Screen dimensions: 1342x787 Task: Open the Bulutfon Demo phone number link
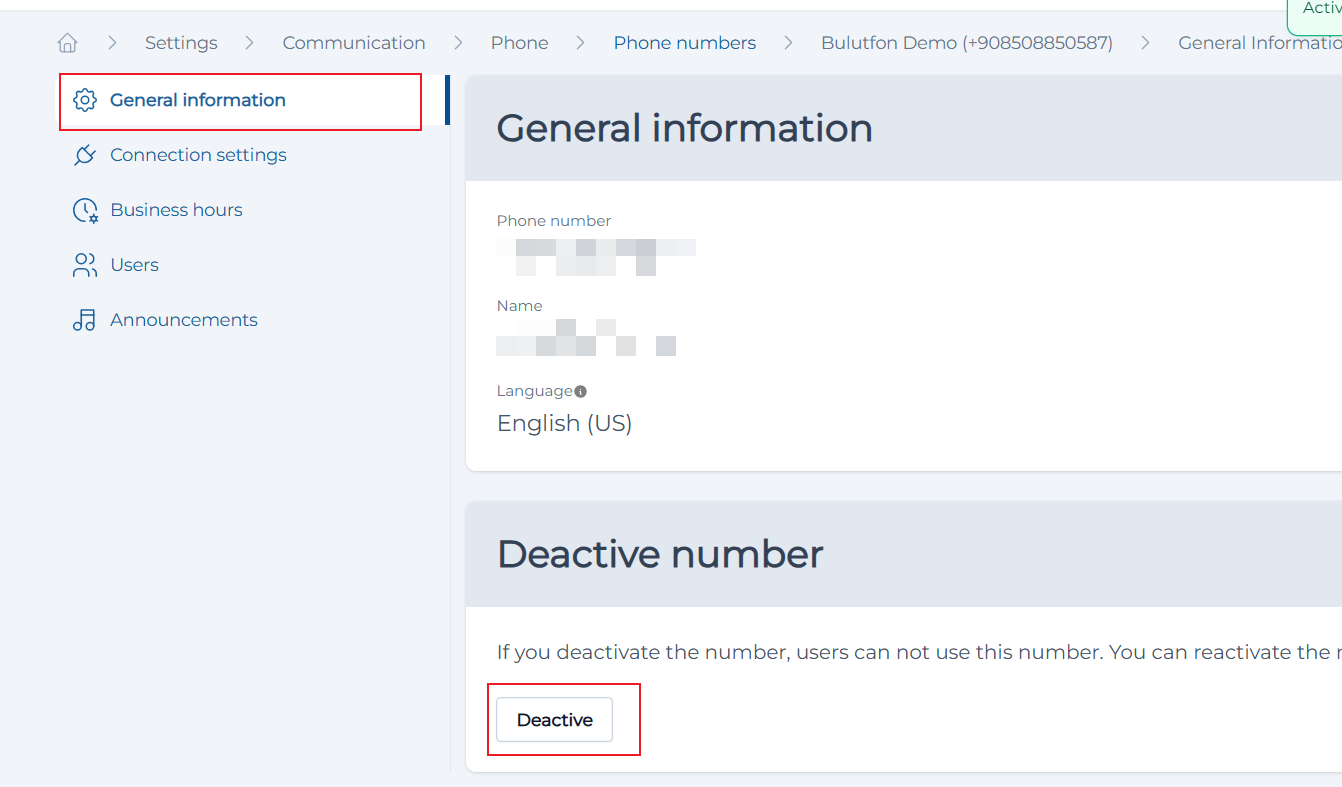[x=966, y=42]
